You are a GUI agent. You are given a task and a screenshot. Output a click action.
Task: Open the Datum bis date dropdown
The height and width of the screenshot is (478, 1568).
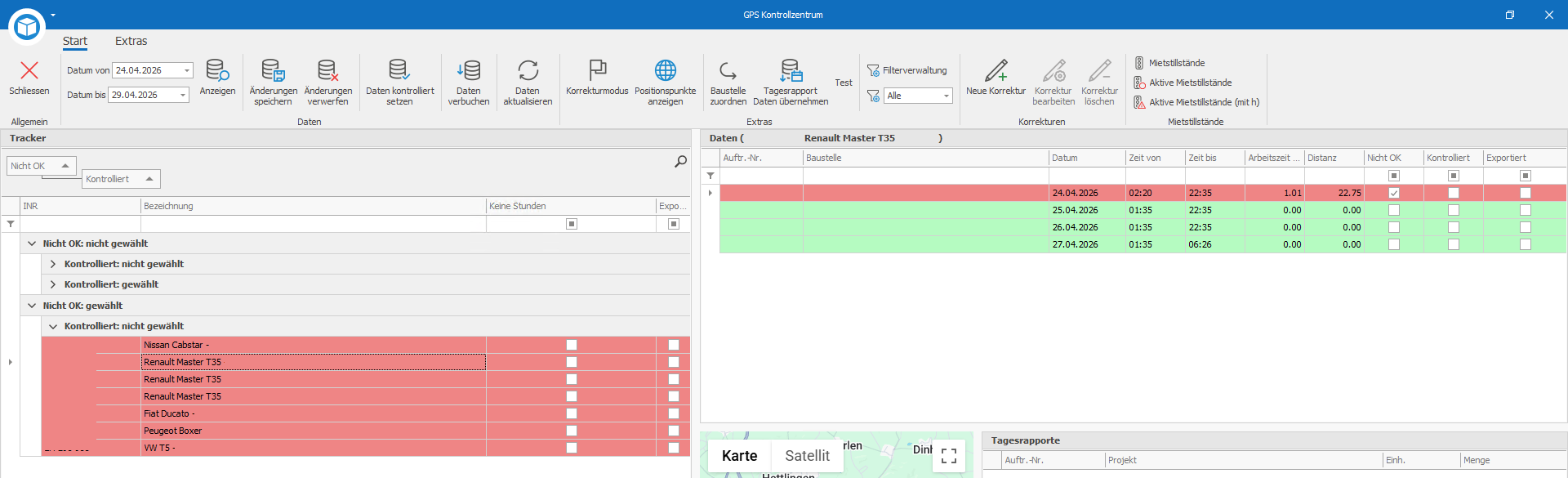[x=183, y=96]
